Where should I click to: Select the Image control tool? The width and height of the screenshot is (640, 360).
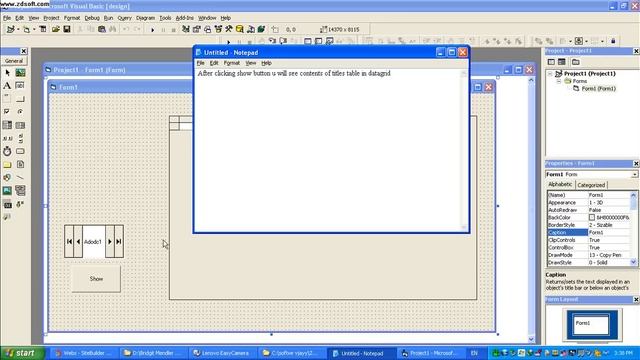(x=7, y=191)
